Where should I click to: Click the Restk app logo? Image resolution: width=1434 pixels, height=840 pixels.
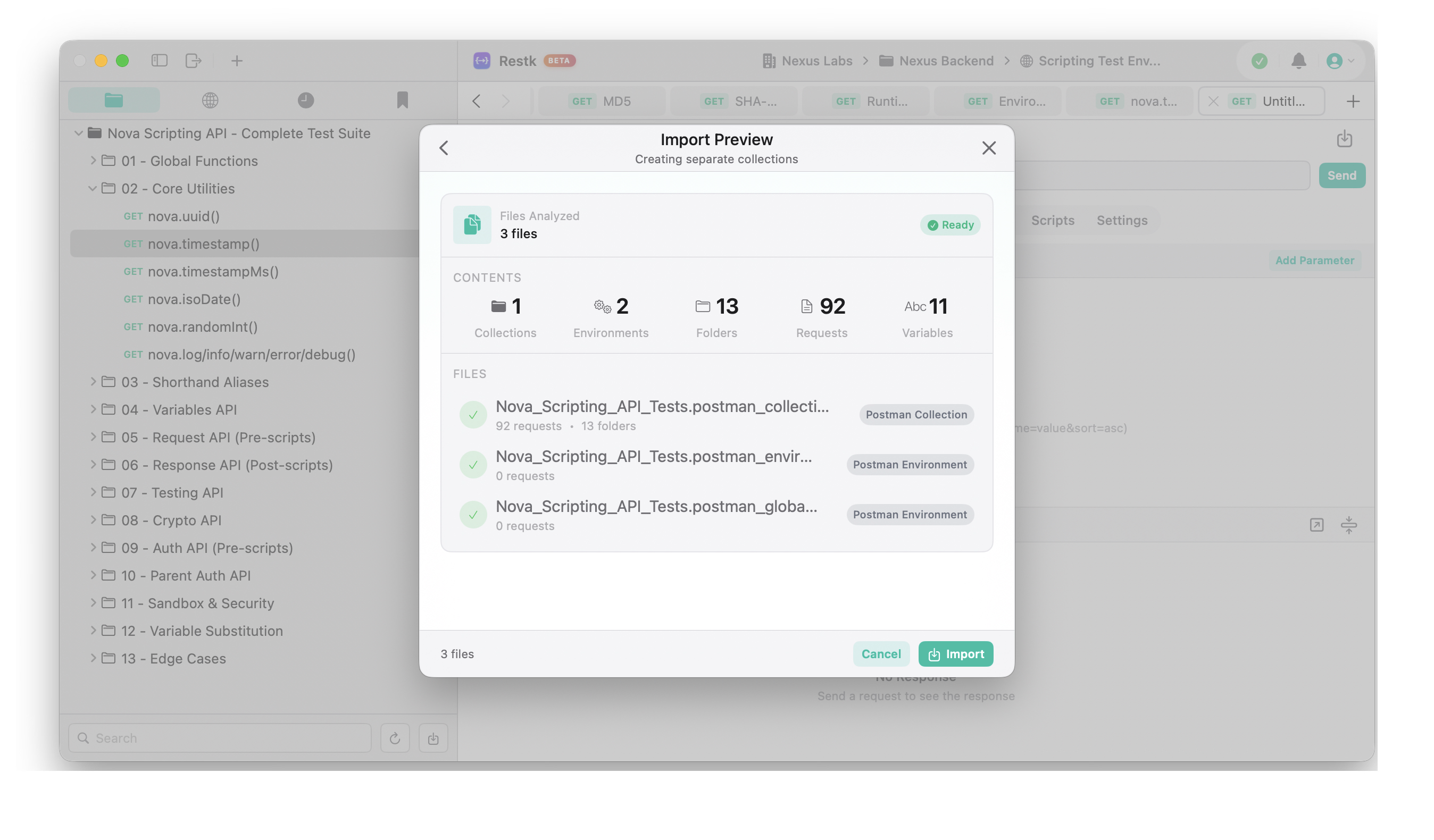point(481,60)
